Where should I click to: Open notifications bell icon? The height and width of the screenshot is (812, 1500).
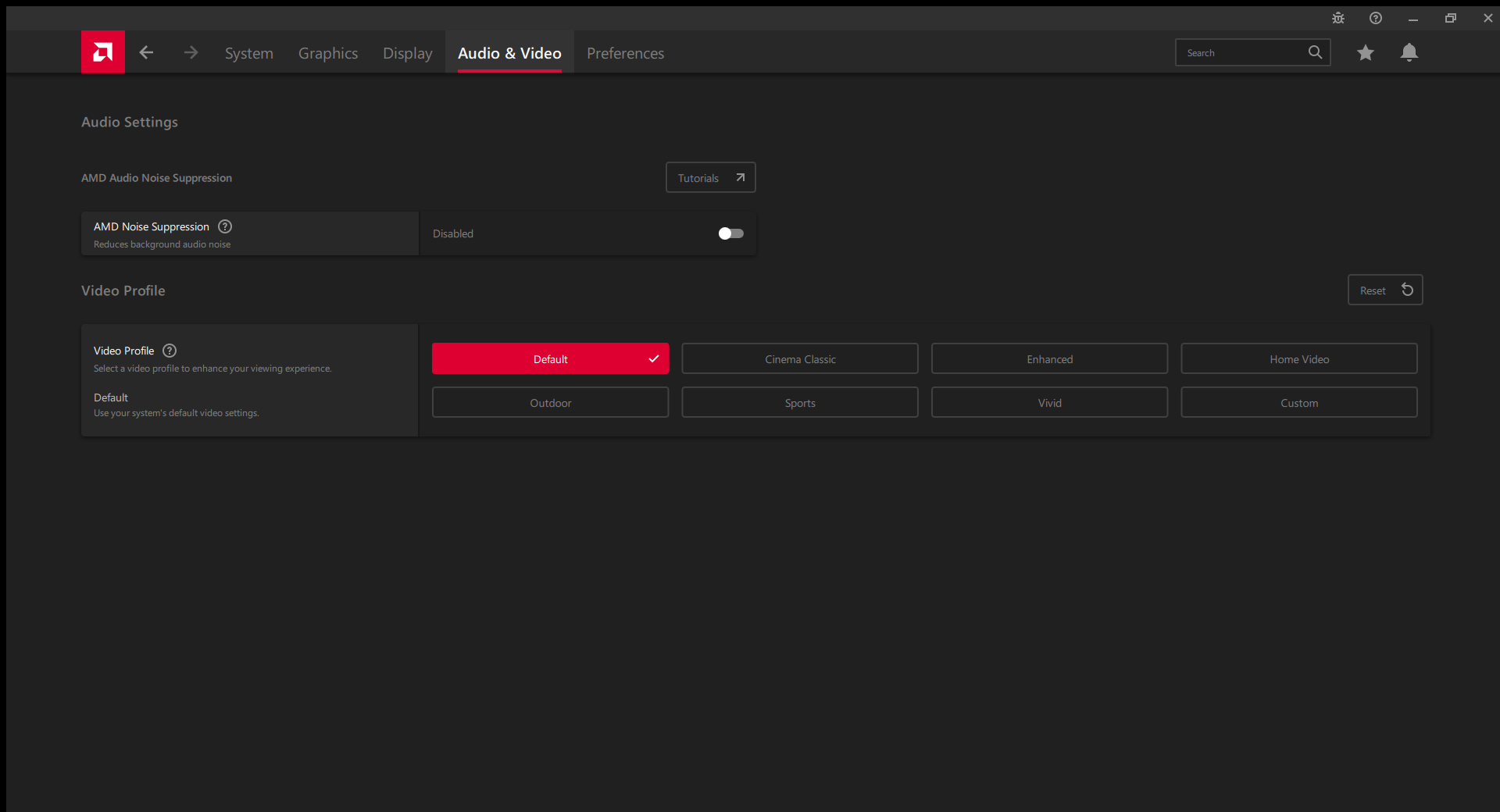(x=1409, y=52)
